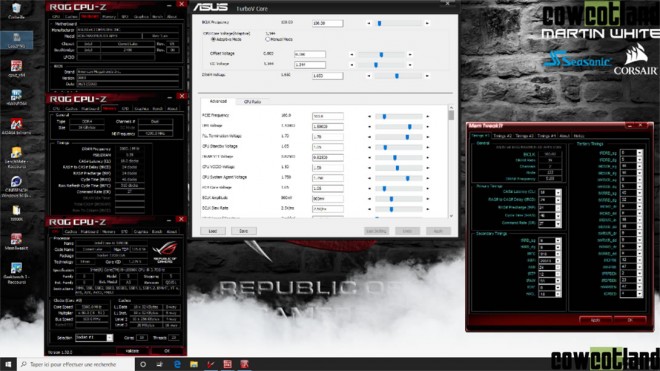660x371 pixels.
Task: Open Notes tab in Mem TweakIt
Action: tap(579, 136)
